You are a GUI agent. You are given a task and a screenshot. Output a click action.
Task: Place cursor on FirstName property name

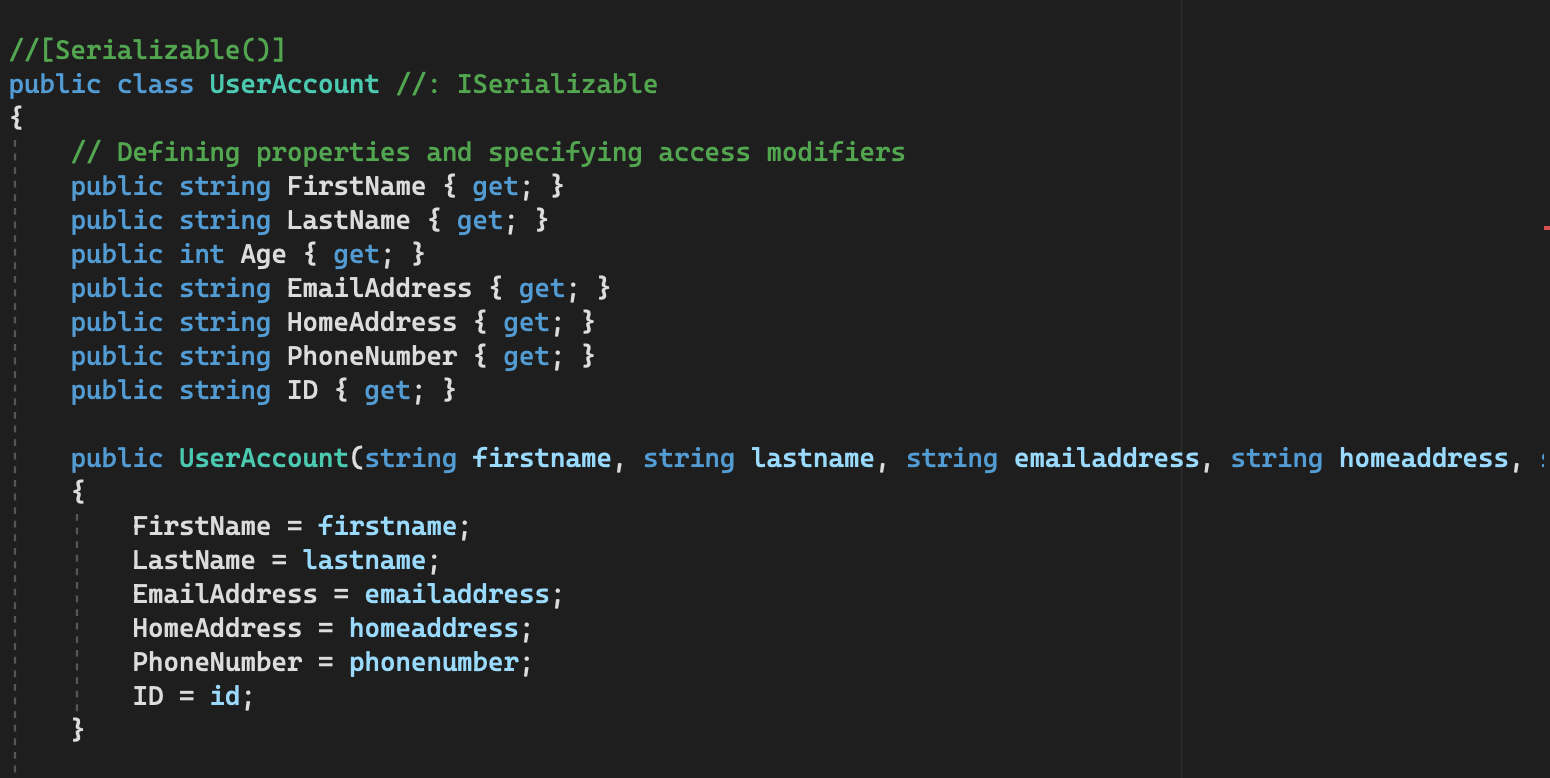coord(356,186)
